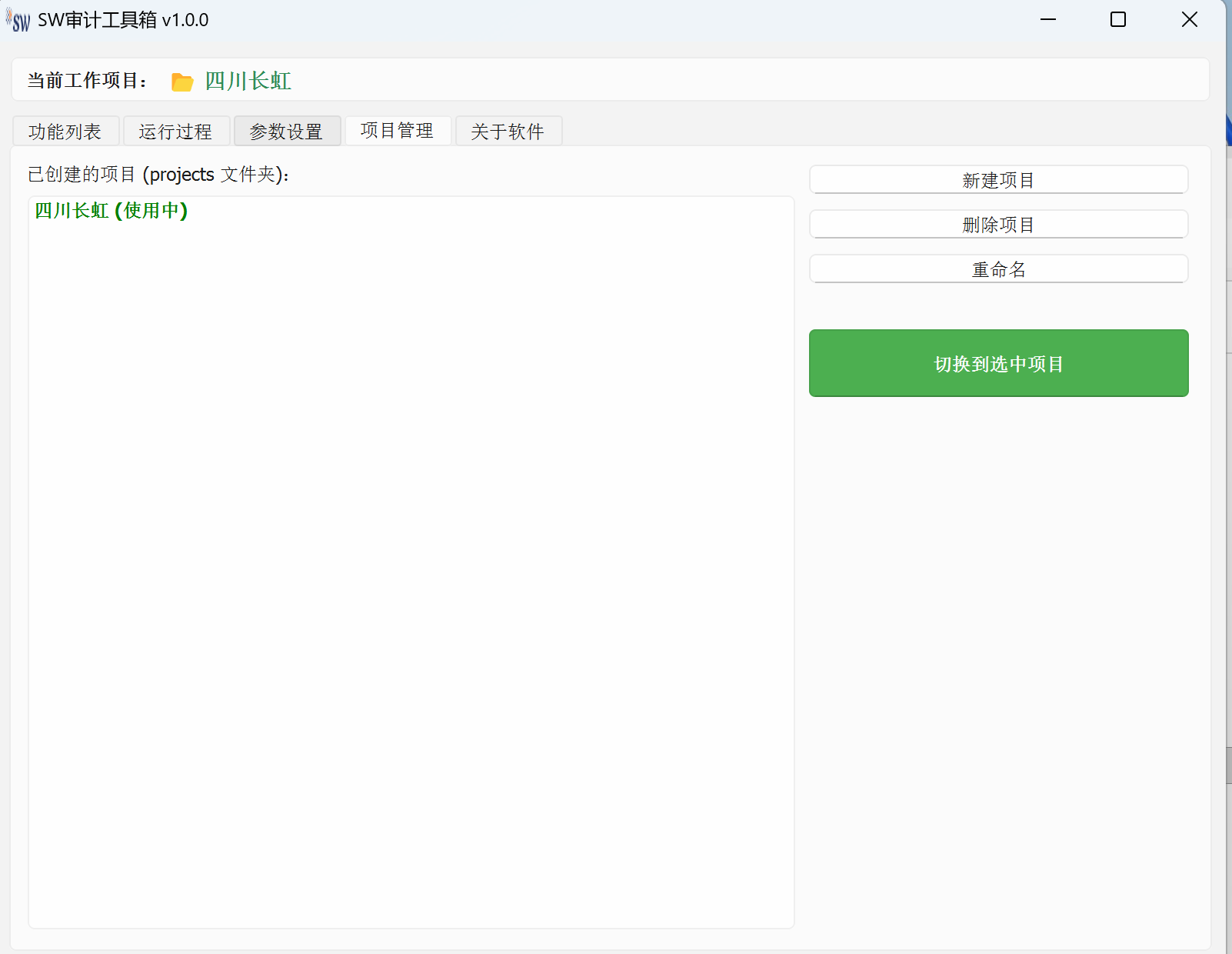Click the 四川长虹 current project name in header
This screenshot has height=954, width=1232.
(248, 81)
